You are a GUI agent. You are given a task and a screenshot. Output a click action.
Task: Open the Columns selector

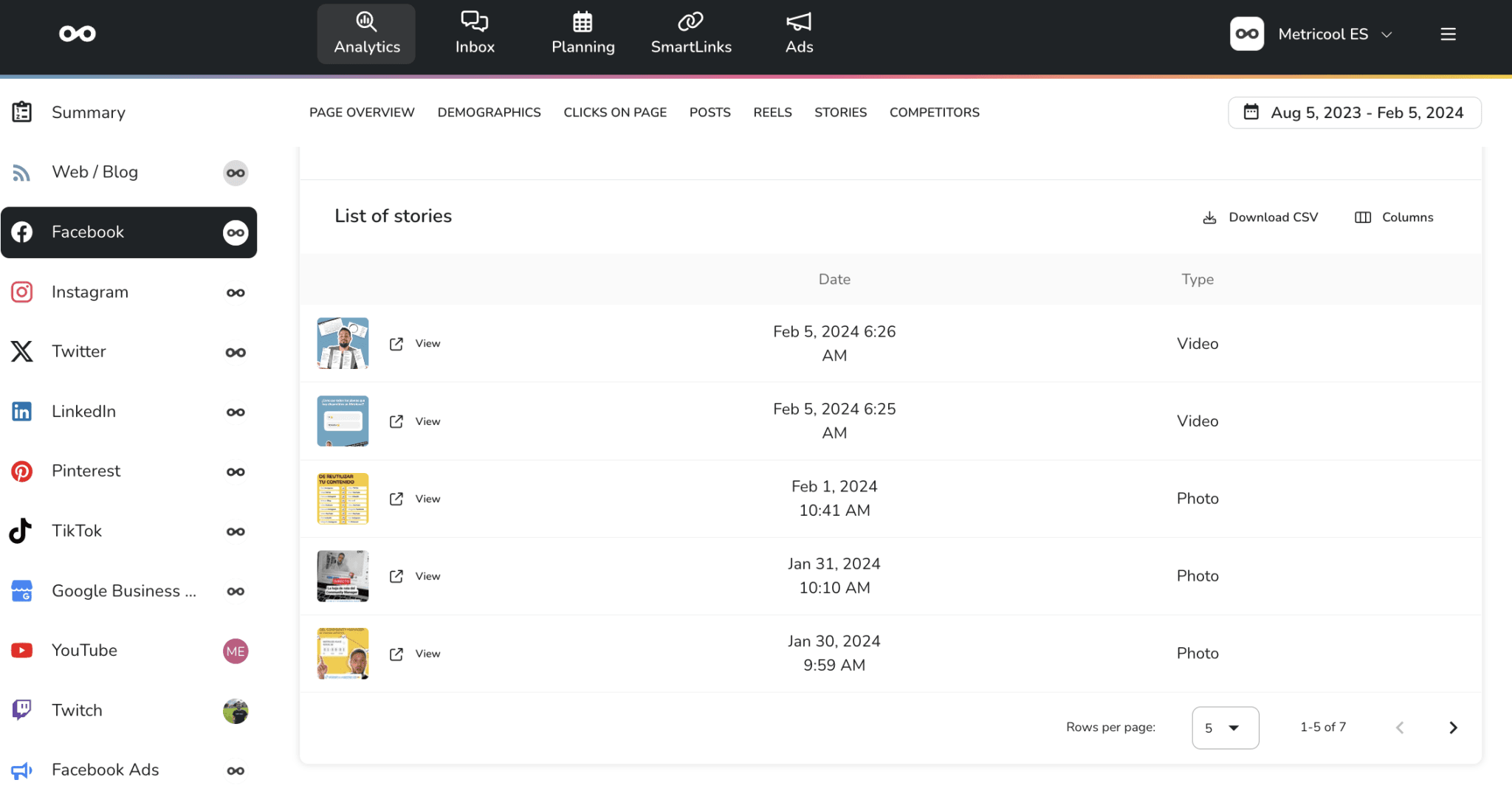coord(1394,218)
